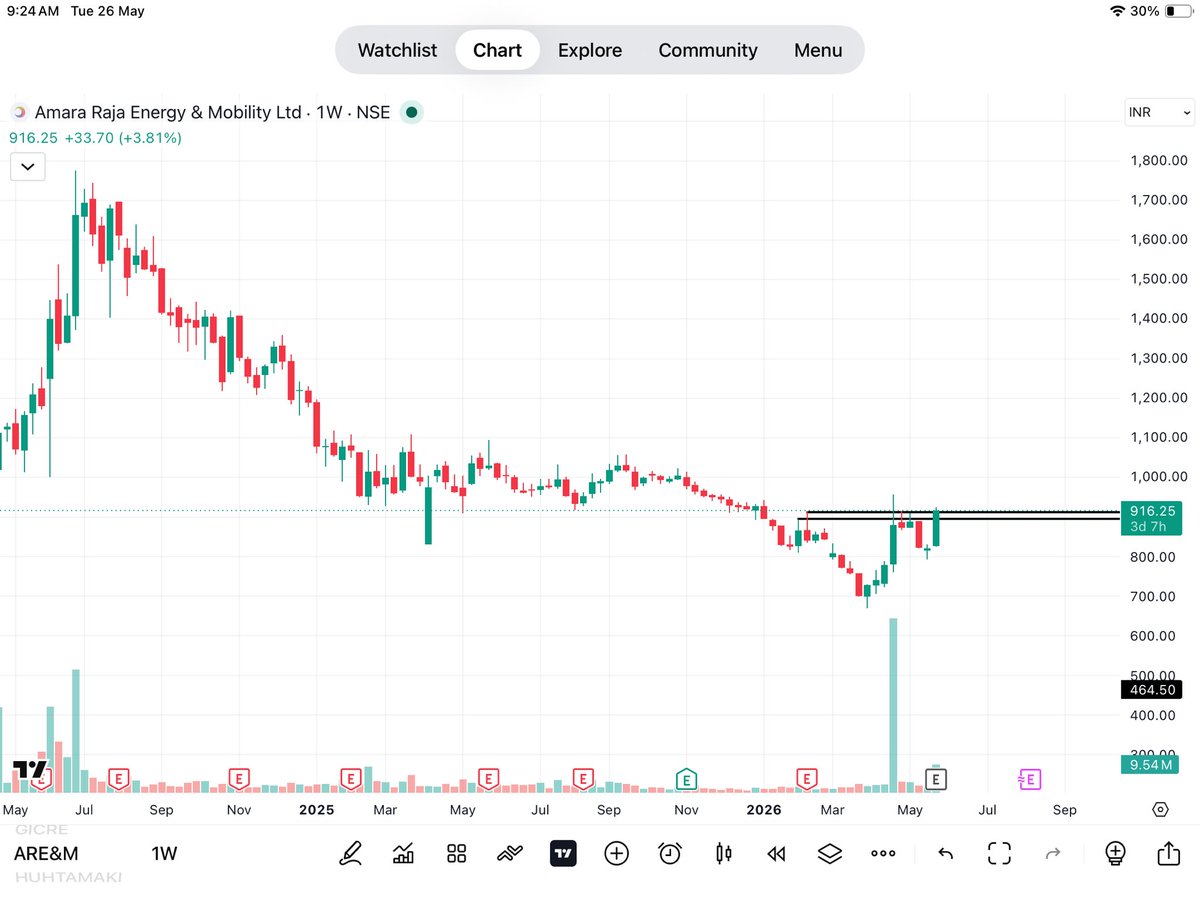Enter fullscreen mode with the corner-brackets icon
The image size is (1200, 900).
pos(999,853)
